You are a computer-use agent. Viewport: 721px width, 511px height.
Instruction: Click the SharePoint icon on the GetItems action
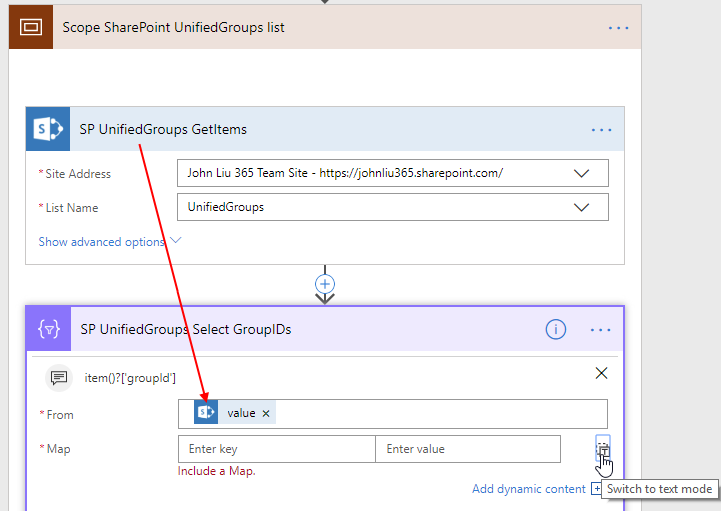[48, 129]
